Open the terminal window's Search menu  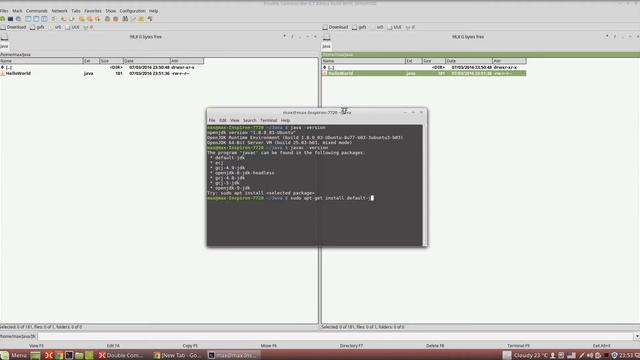point(250,120)
